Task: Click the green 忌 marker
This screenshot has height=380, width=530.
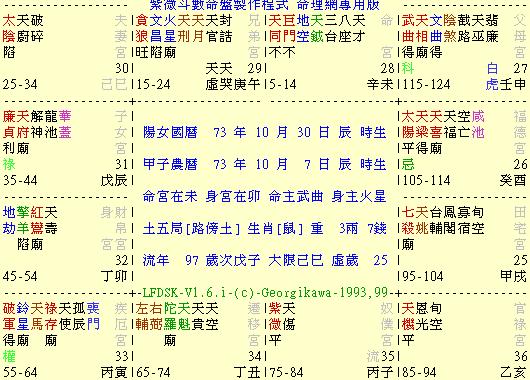Action: 408,164
